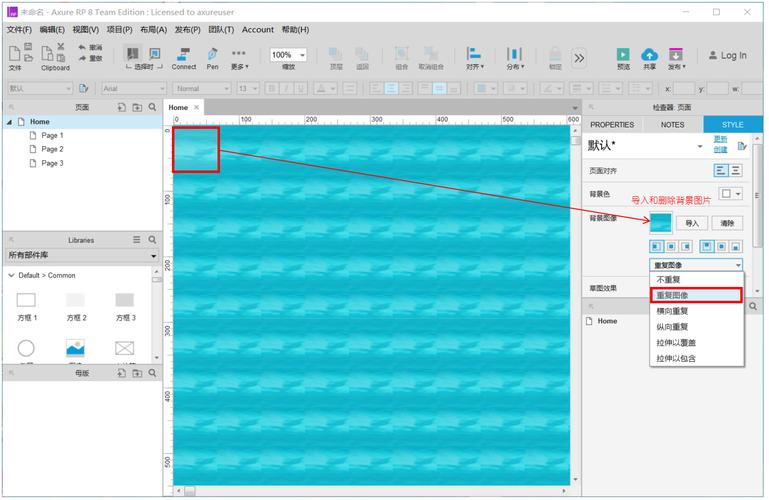Search pages with the magnifier icon
Screen dimensions: 769x500
[153, 107]
